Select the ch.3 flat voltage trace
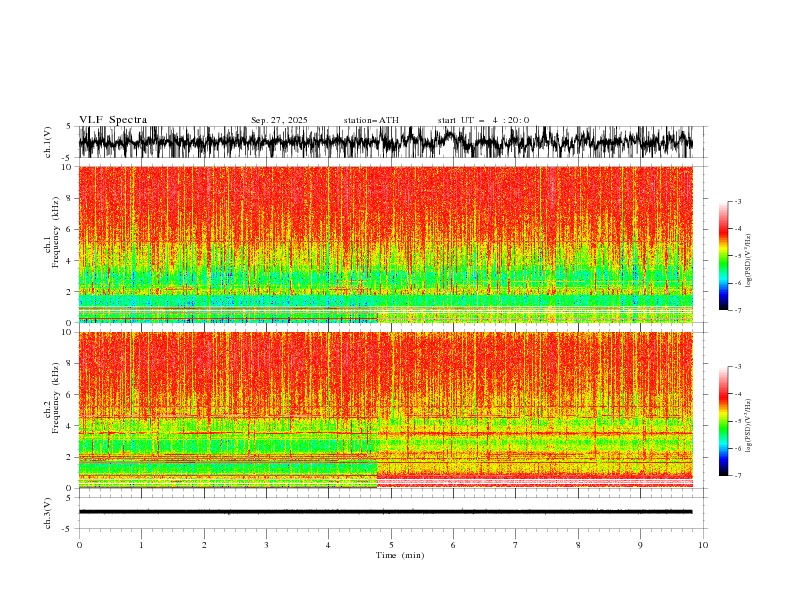 385,512
